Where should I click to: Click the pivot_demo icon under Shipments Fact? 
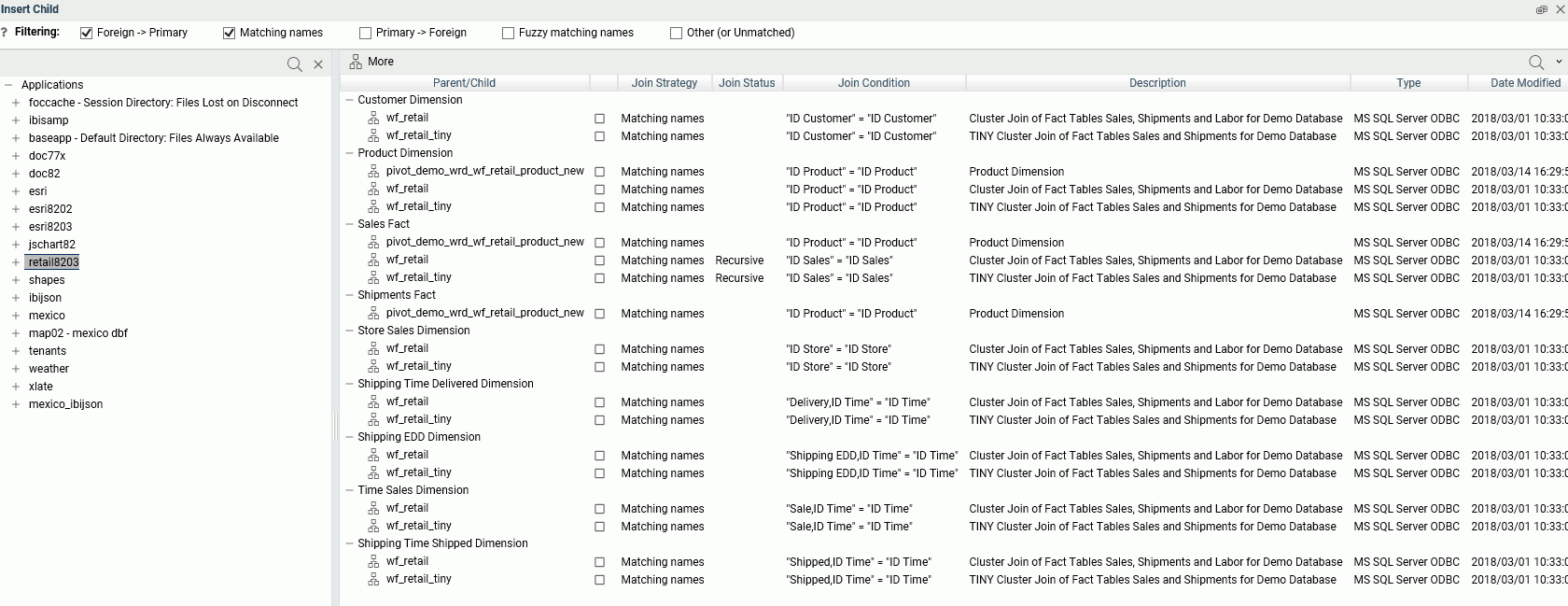373,313
